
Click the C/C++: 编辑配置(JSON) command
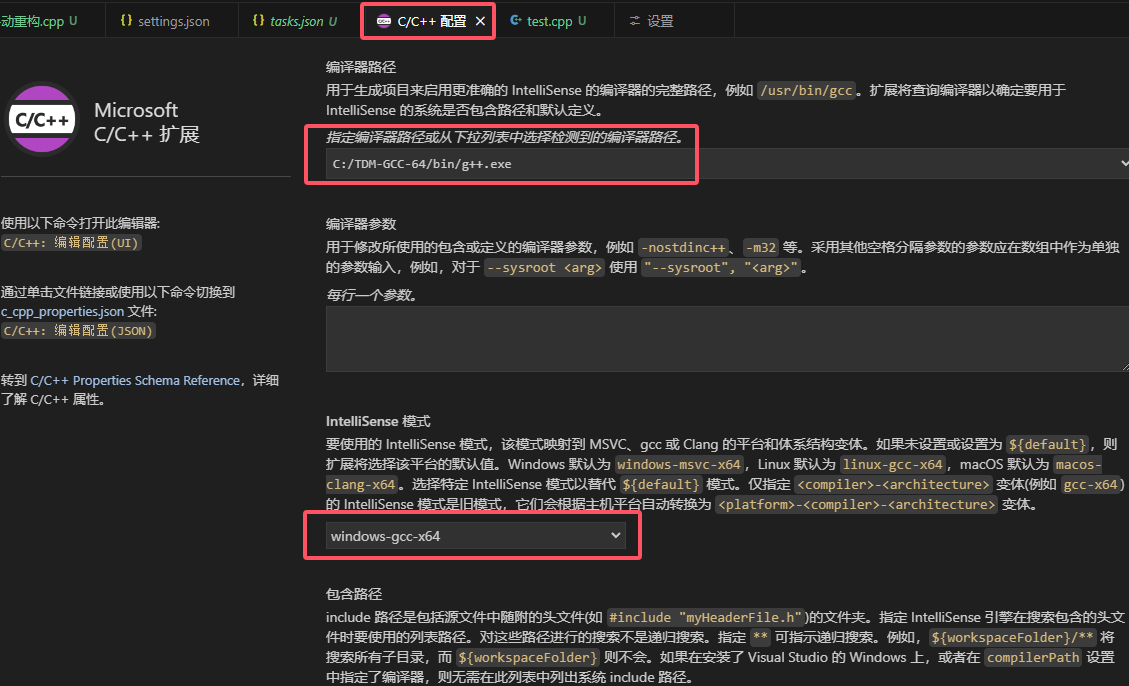click(x=78, y=331)
